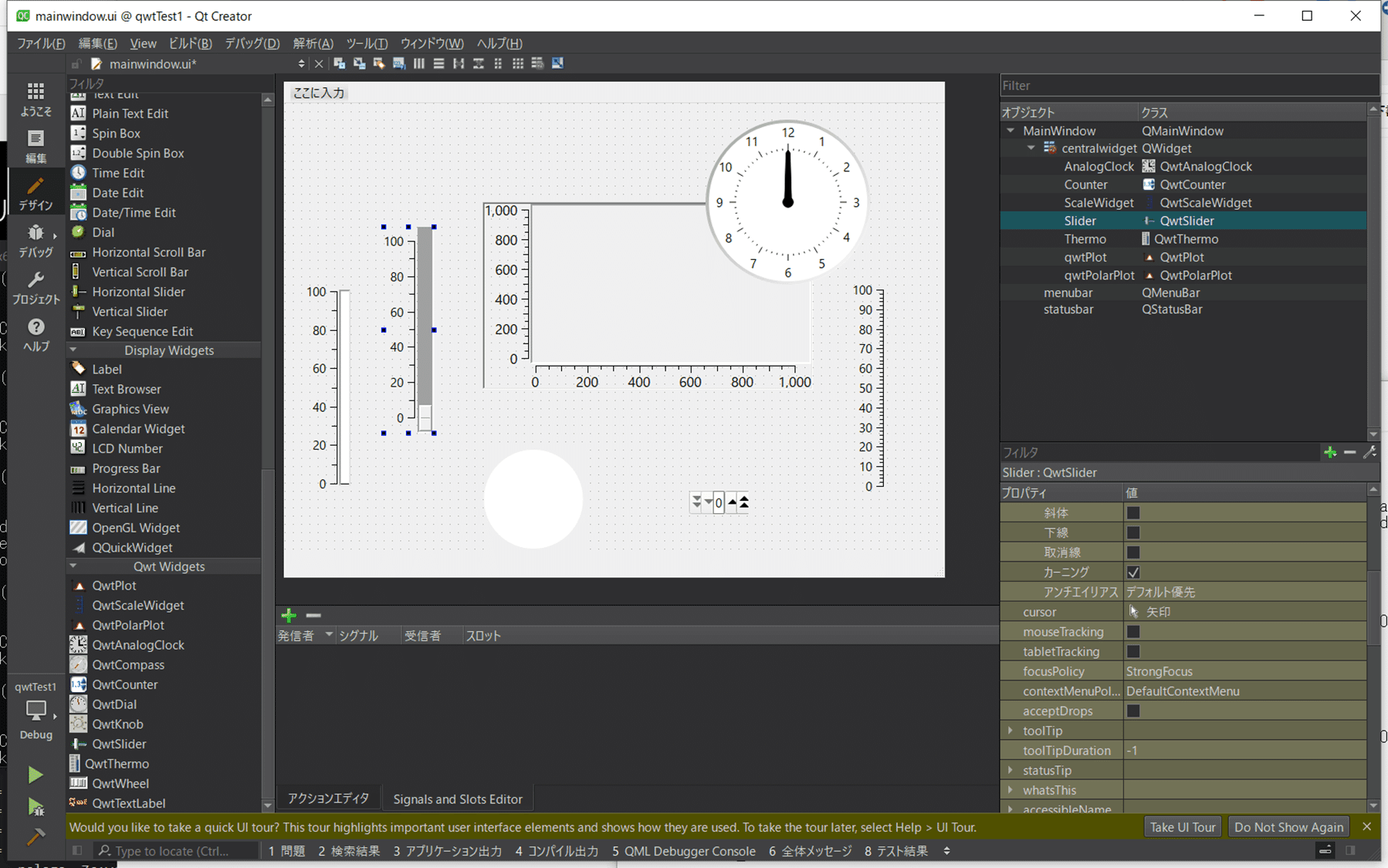
Task: Build the project with the hammer icon
Action: 36,837
